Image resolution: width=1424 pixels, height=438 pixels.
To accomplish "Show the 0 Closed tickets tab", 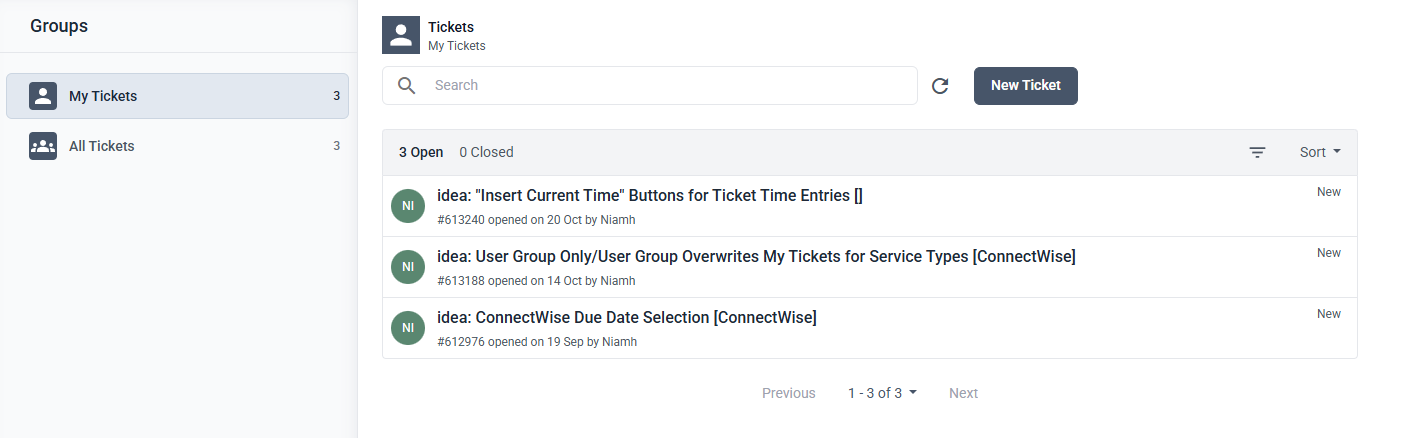I will click(486, 153).
